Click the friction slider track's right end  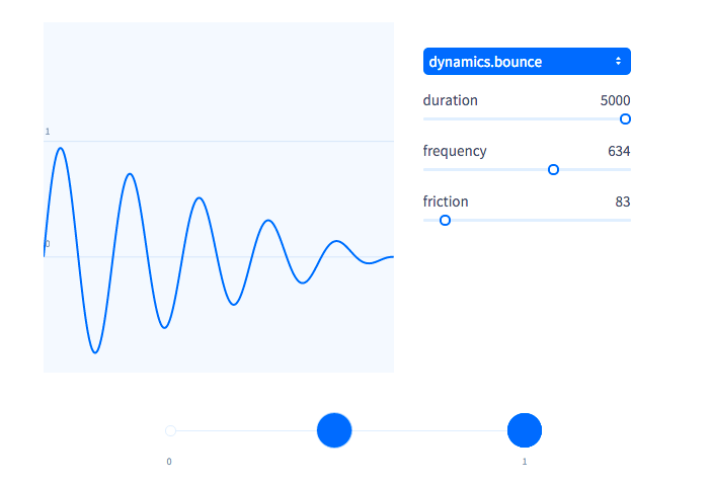point(628,220)
